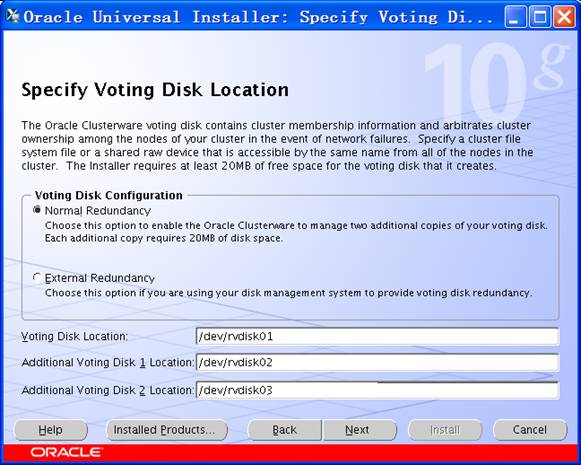581x465 pixels.
Task: Minimize the Oracle Universal Installer window
Action: pyautogui.click(x=515, y=17)
